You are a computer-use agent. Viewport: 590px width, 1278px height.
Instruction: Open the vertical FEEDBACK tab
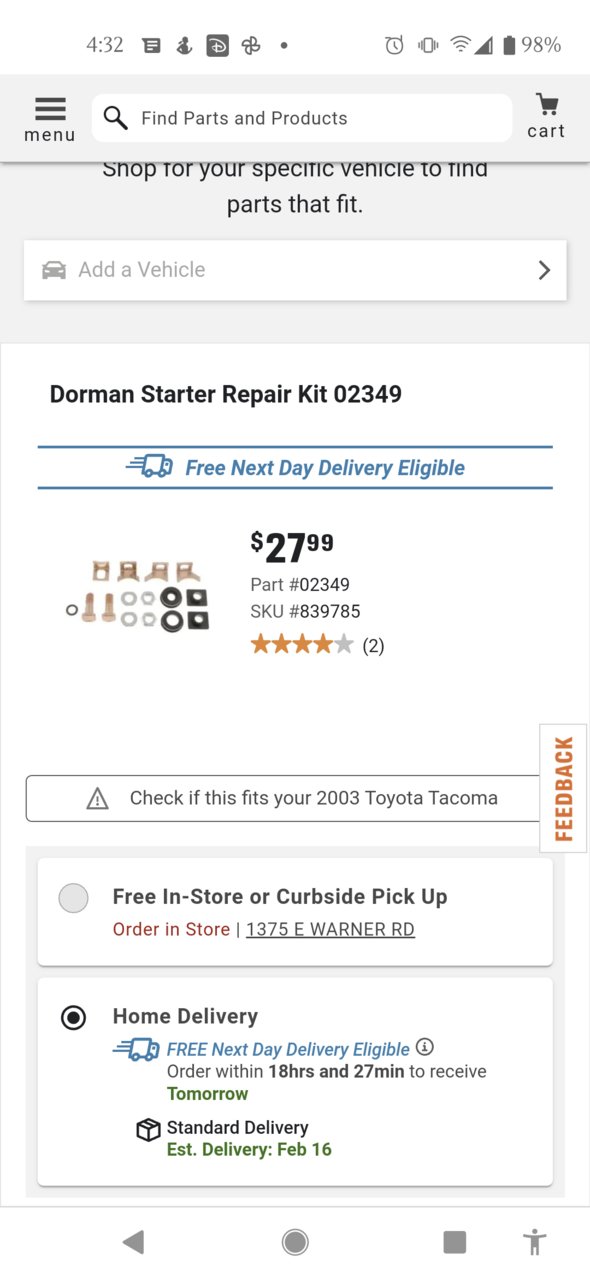tap(563, 788)
